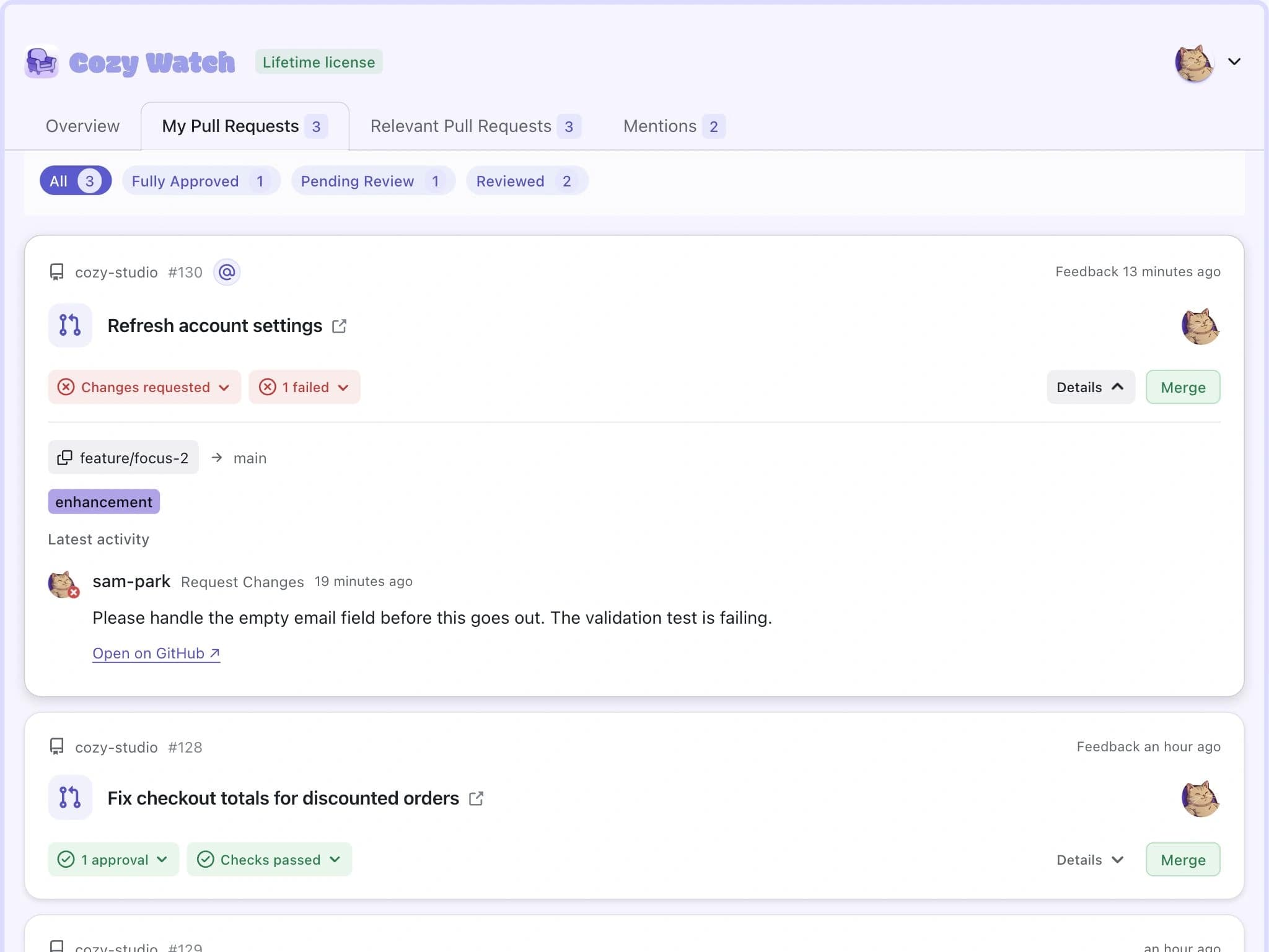This screenshot has height=952, width=1269.
Task: Click pull request icon for Refresh account settings
Action: (70, 325)
